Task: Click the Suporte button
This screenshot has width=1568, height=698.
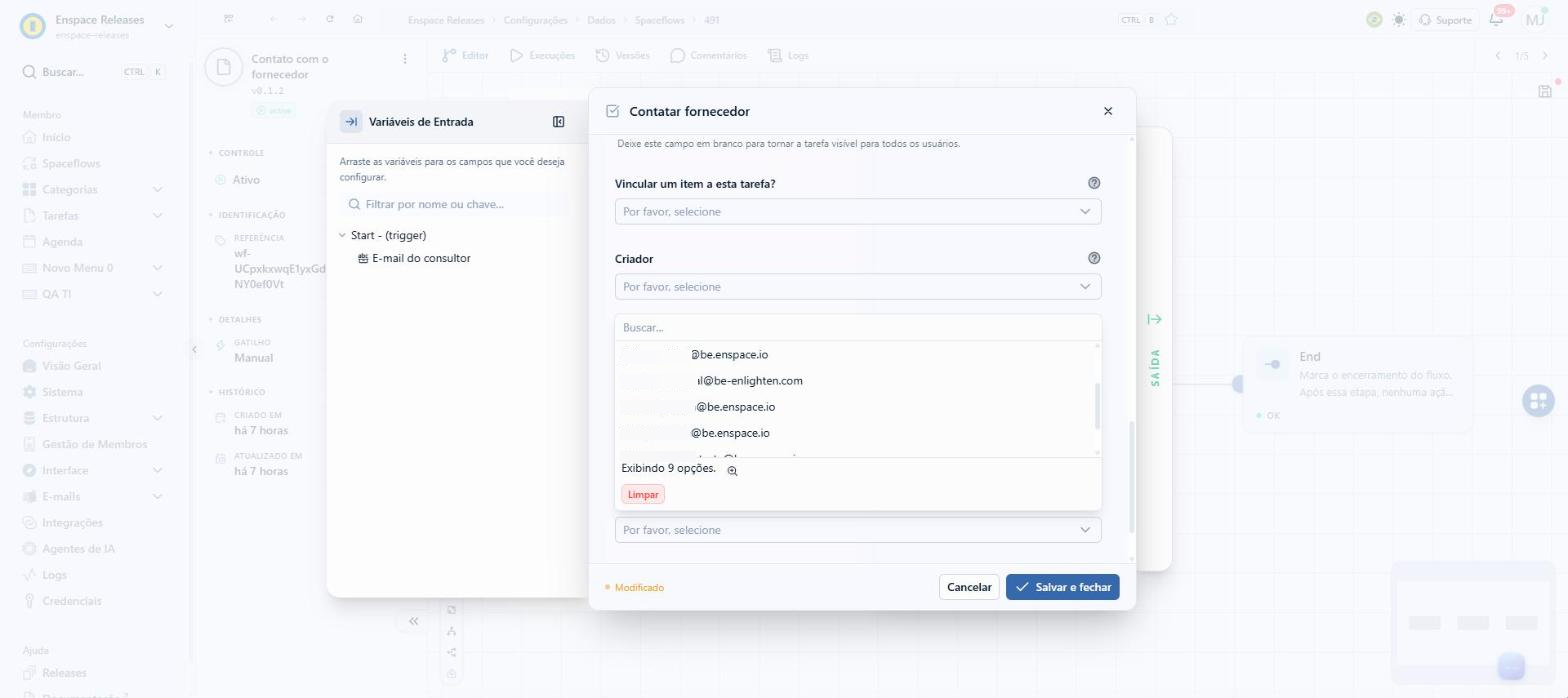Action: tap(1445, 20)
